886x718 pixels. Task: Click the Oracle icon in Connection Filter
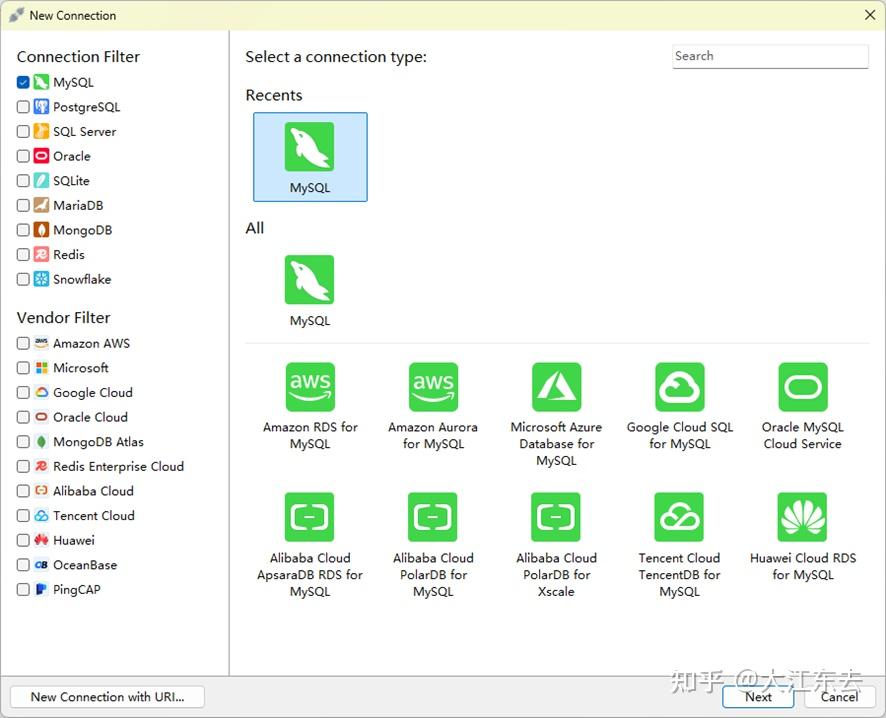(x=41, y=156)
